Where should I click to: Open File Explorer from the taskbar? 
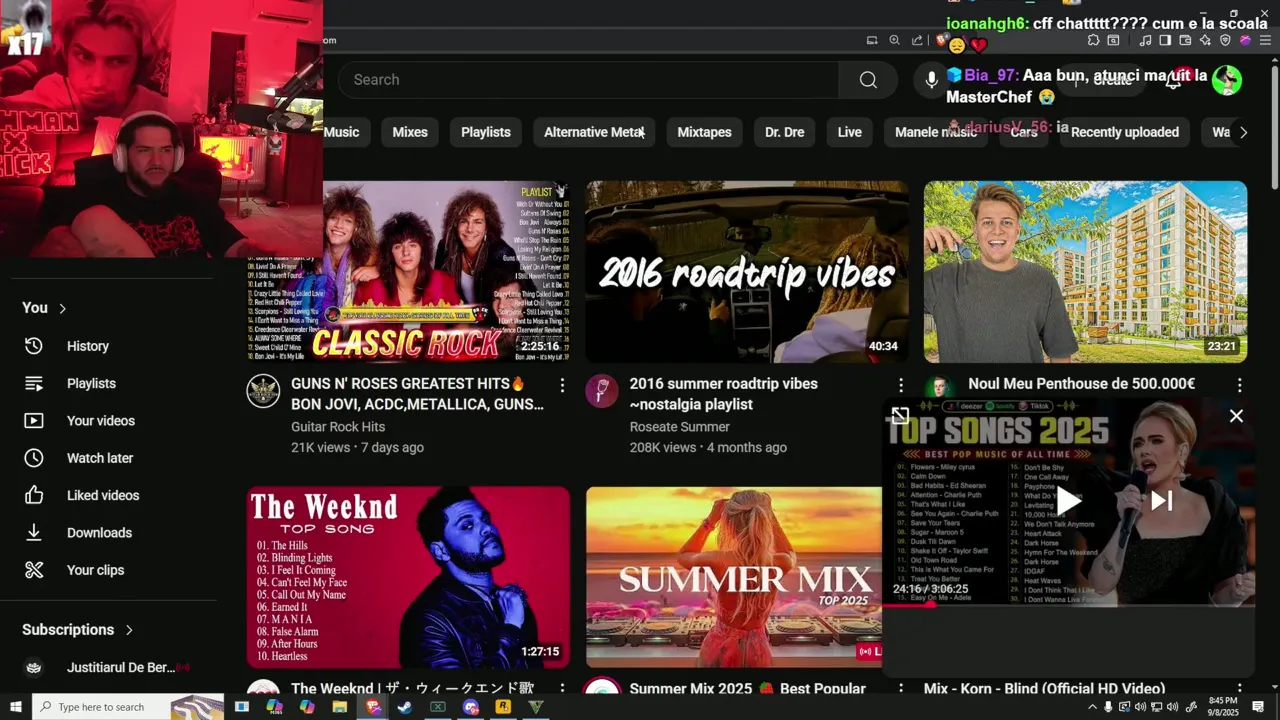pyautogui.click(x=339, y=707)
